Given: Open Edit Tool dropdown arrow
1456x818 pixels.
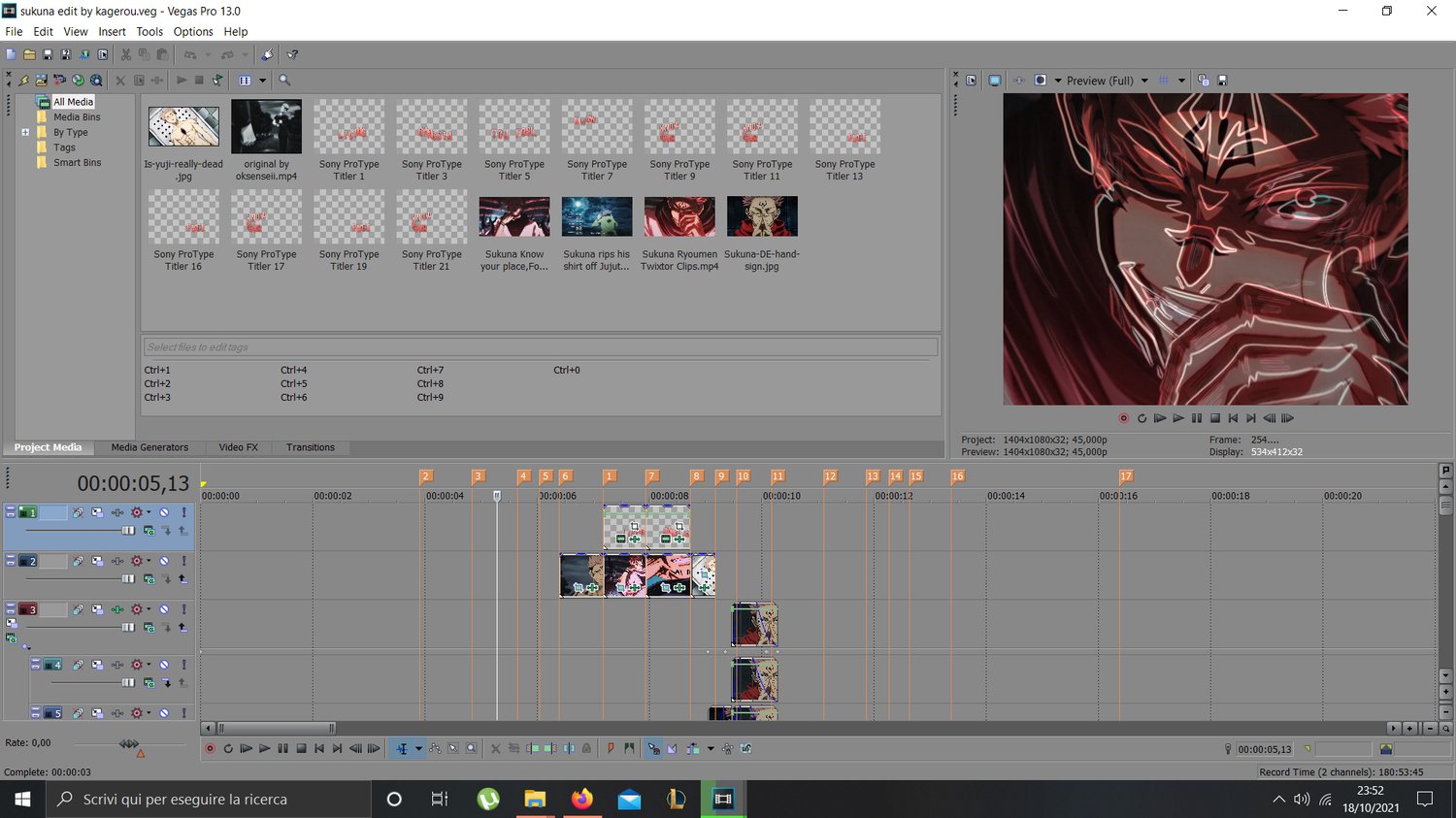Looking at the screenshot, I should tap(418, 748).
